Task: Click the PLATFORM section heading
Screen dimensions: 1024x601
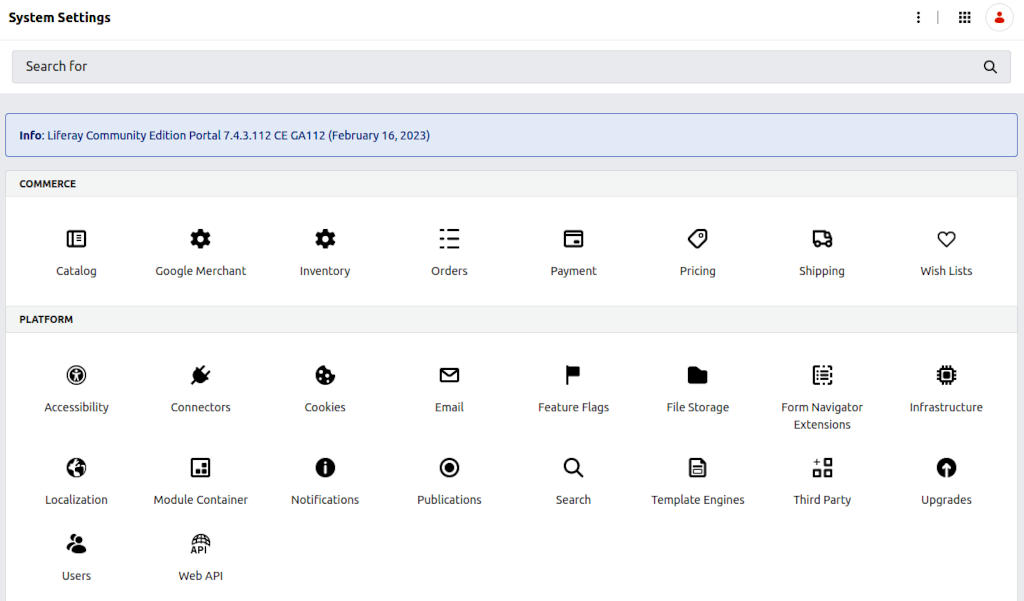Action: click(46, 319)
